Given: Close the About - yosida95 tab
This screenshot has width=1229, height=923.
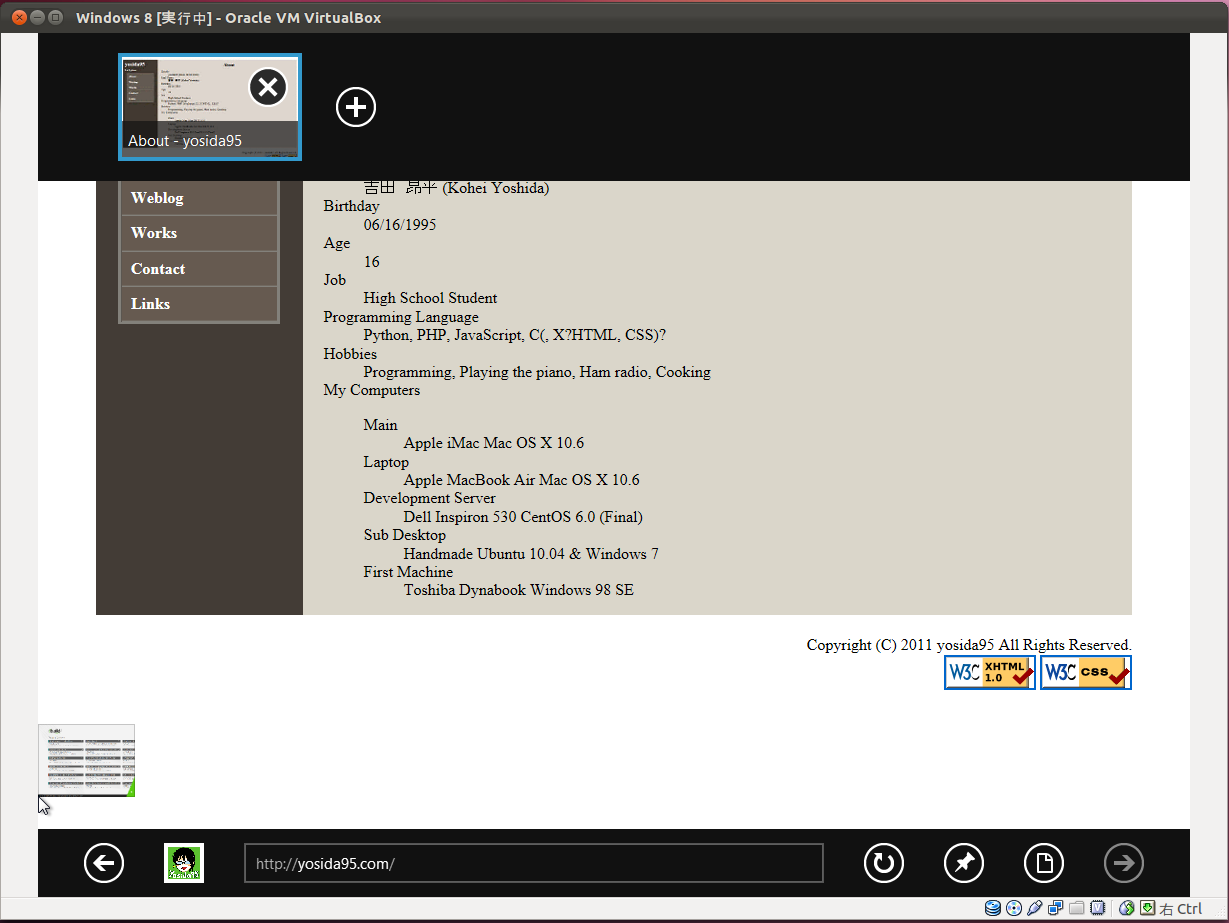Looking at the screenshot, I should point(268,88).
